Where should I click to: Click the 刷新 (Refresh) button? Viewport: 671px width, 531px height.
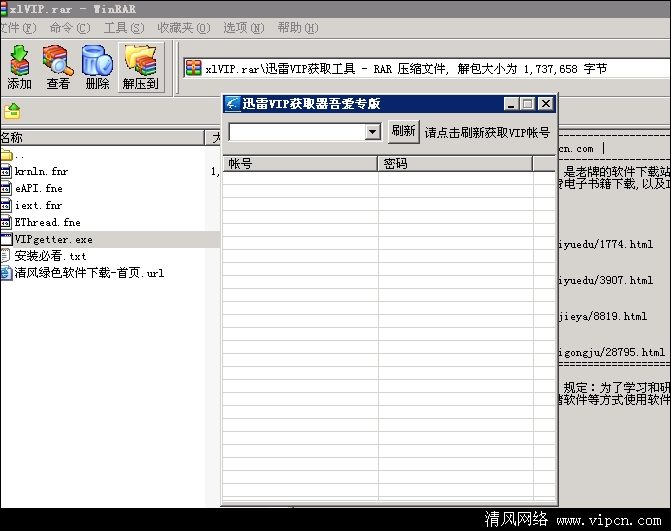click(x=403, y=131)
